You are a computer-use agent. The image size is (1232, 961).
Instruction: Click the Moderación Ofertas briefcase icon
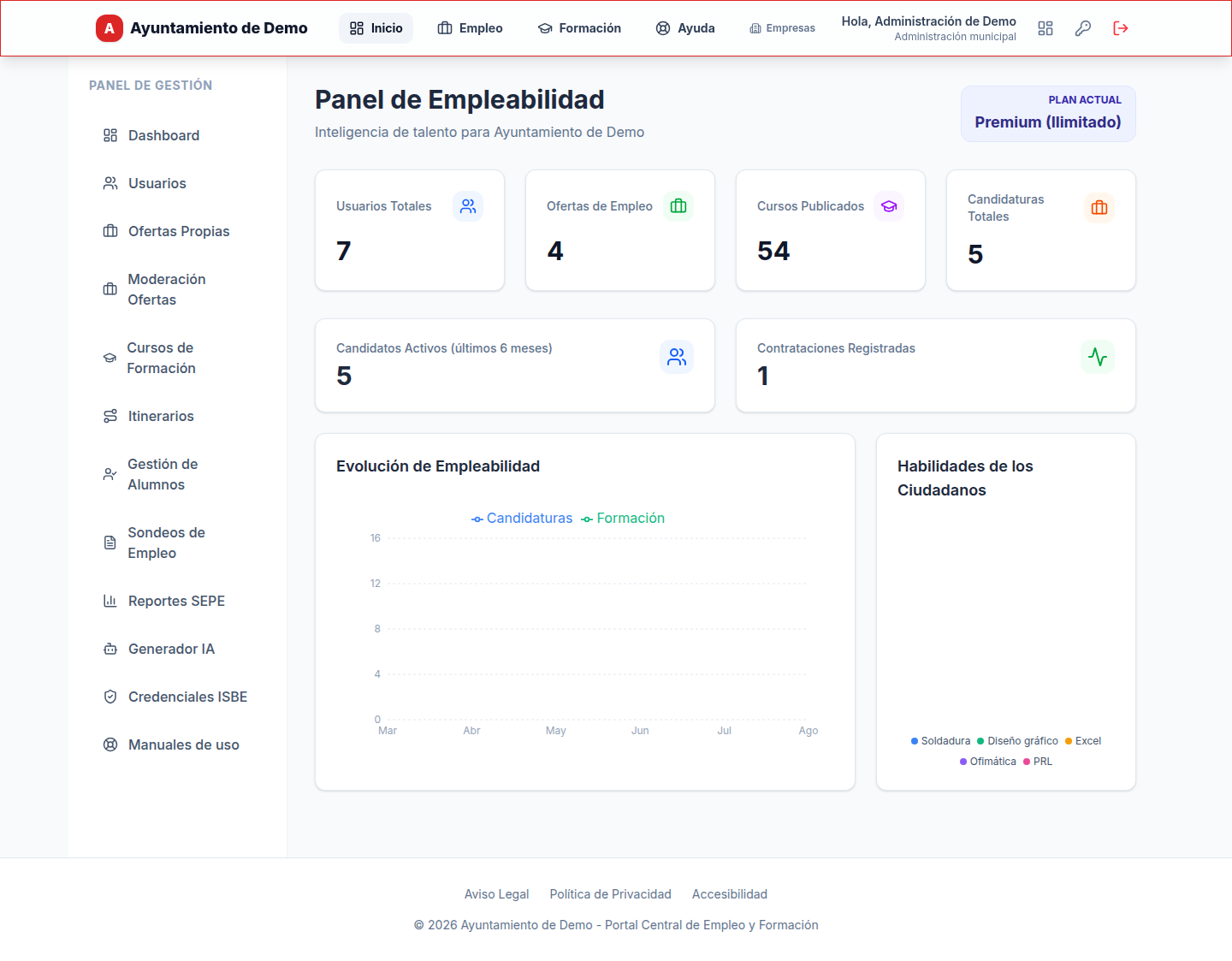tap(110, 289)
